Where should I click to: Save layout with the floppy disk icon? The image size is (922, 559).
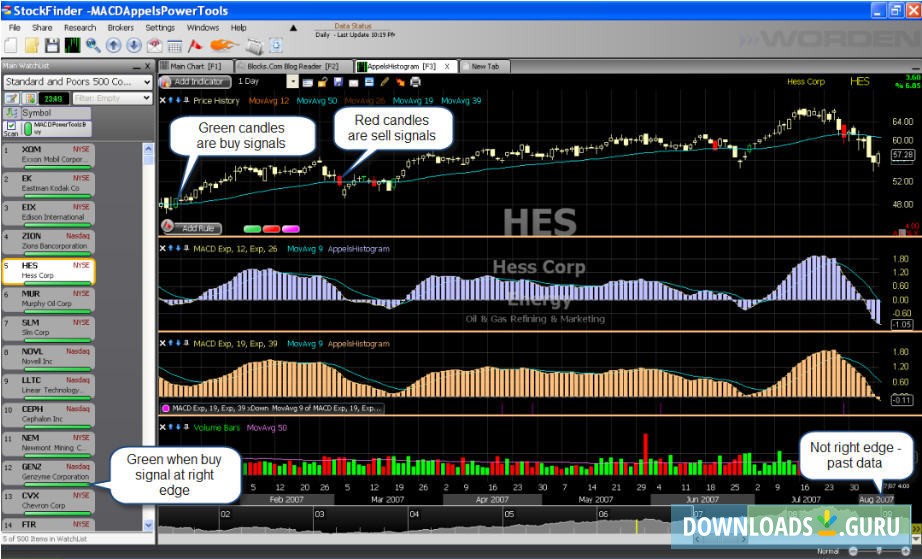click(x=52, y=46)
